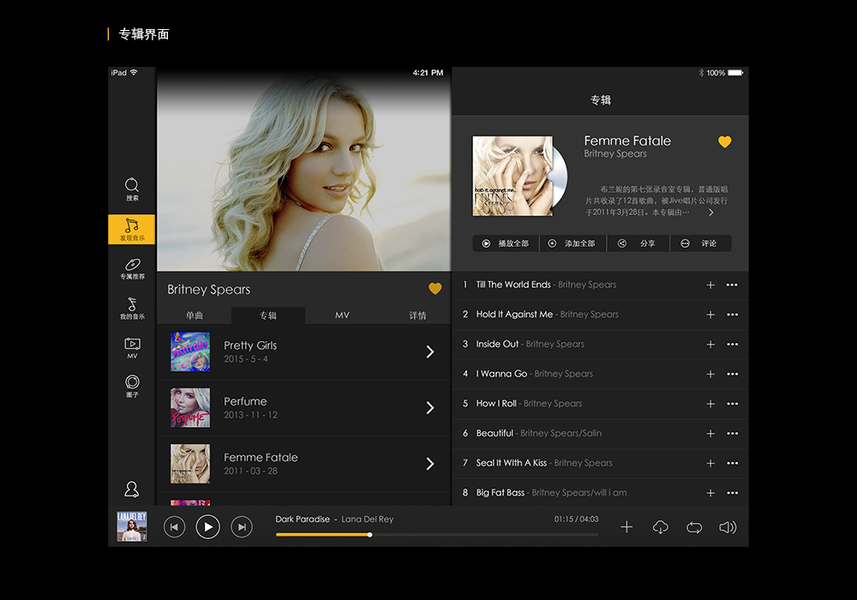Switch to the 专辑 albums tab
This screenshot has height=600, width=857.
(x=268, y=315)
